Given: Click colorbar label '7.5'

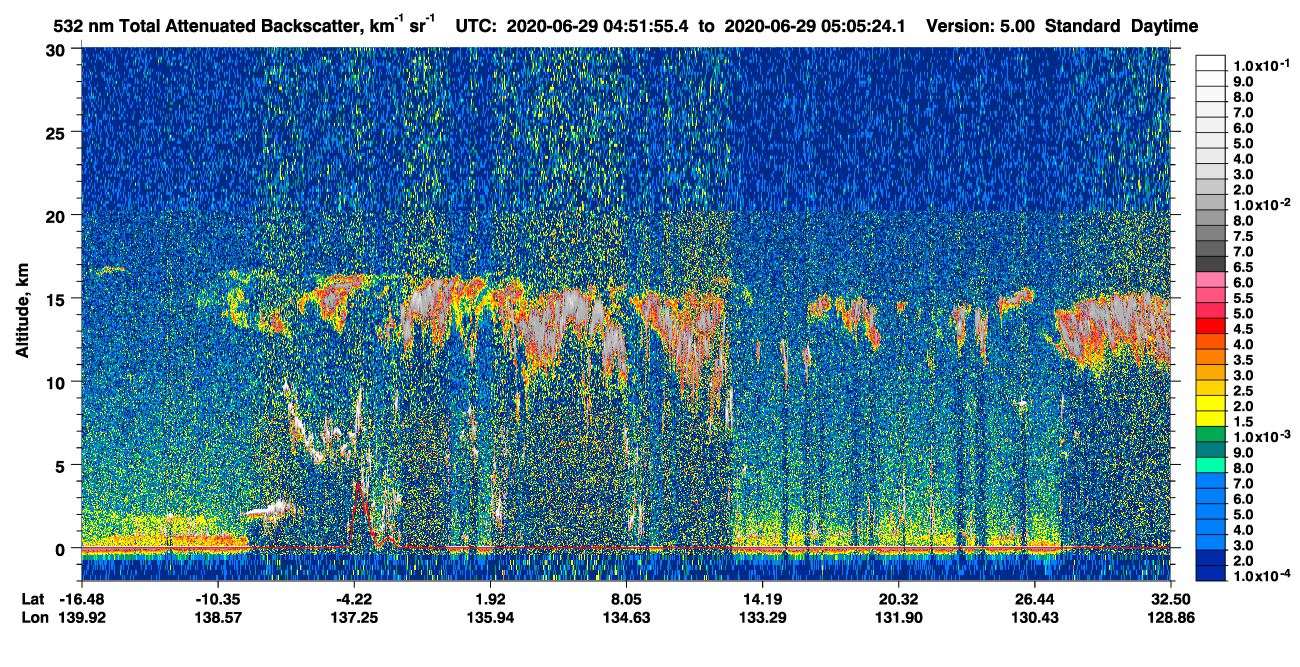Looking at the screenshot, I should click(1243, 236).
